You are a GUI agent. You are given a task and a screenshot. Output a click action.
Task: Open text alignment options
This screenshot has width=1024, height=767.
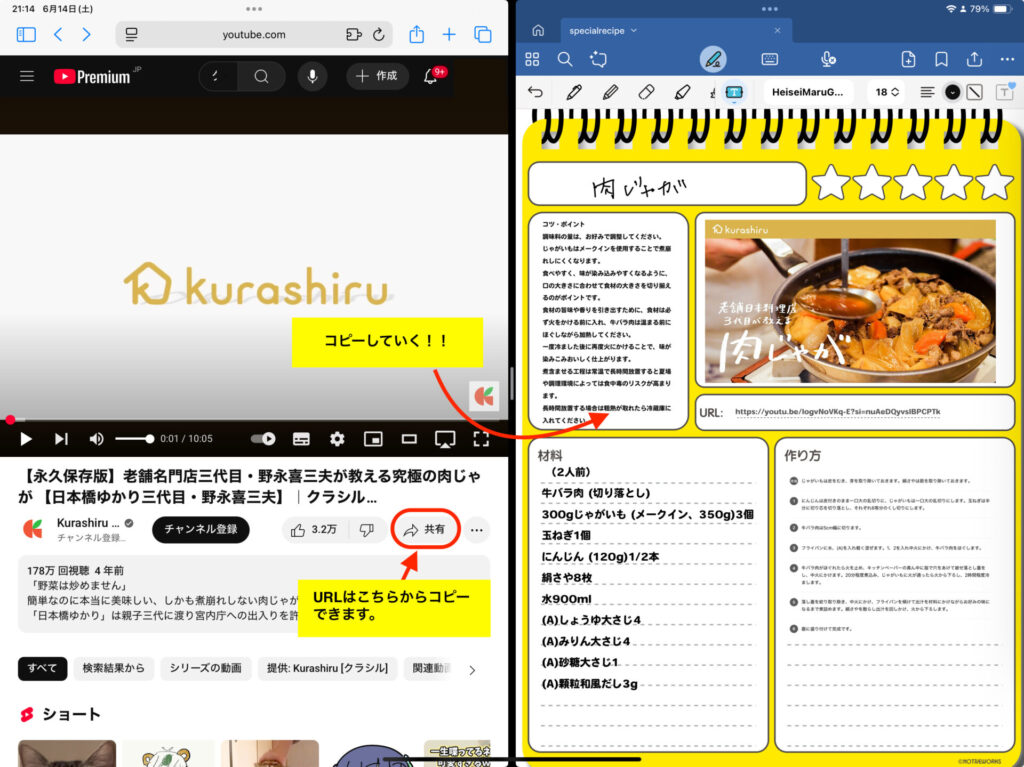(x=927, y=92)
